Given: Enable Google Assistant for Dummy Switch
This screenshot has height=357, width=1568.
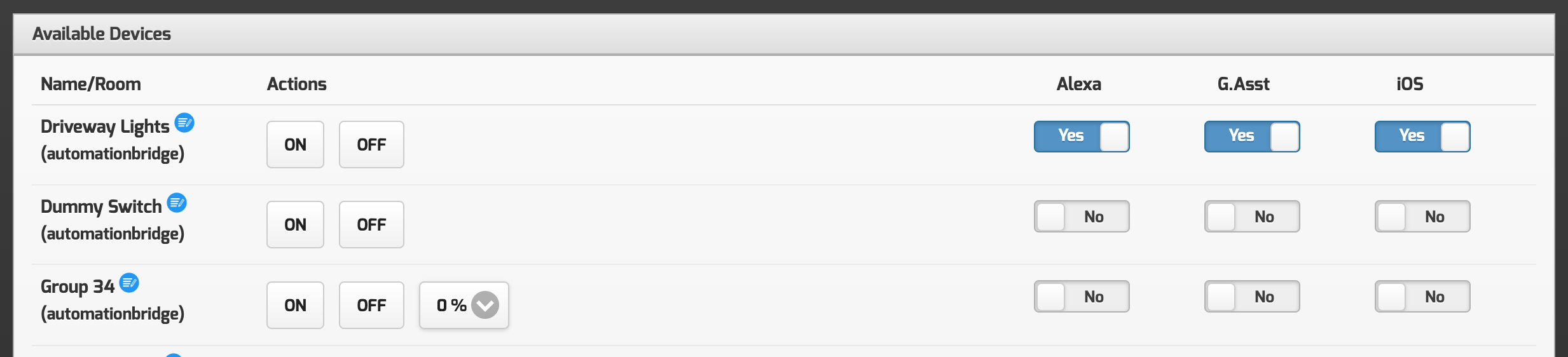Looking at the screenshot, I should (x=1251, y=217).
